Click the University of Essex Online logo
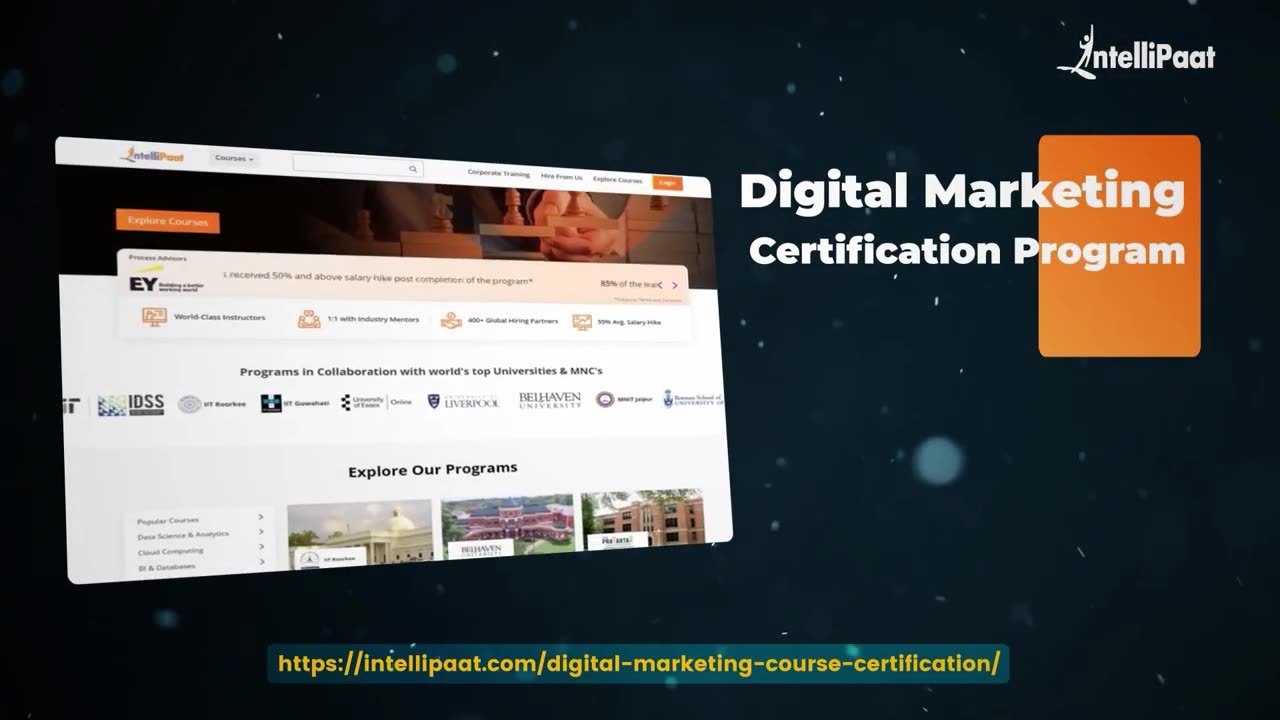 [x=376, y=402]
